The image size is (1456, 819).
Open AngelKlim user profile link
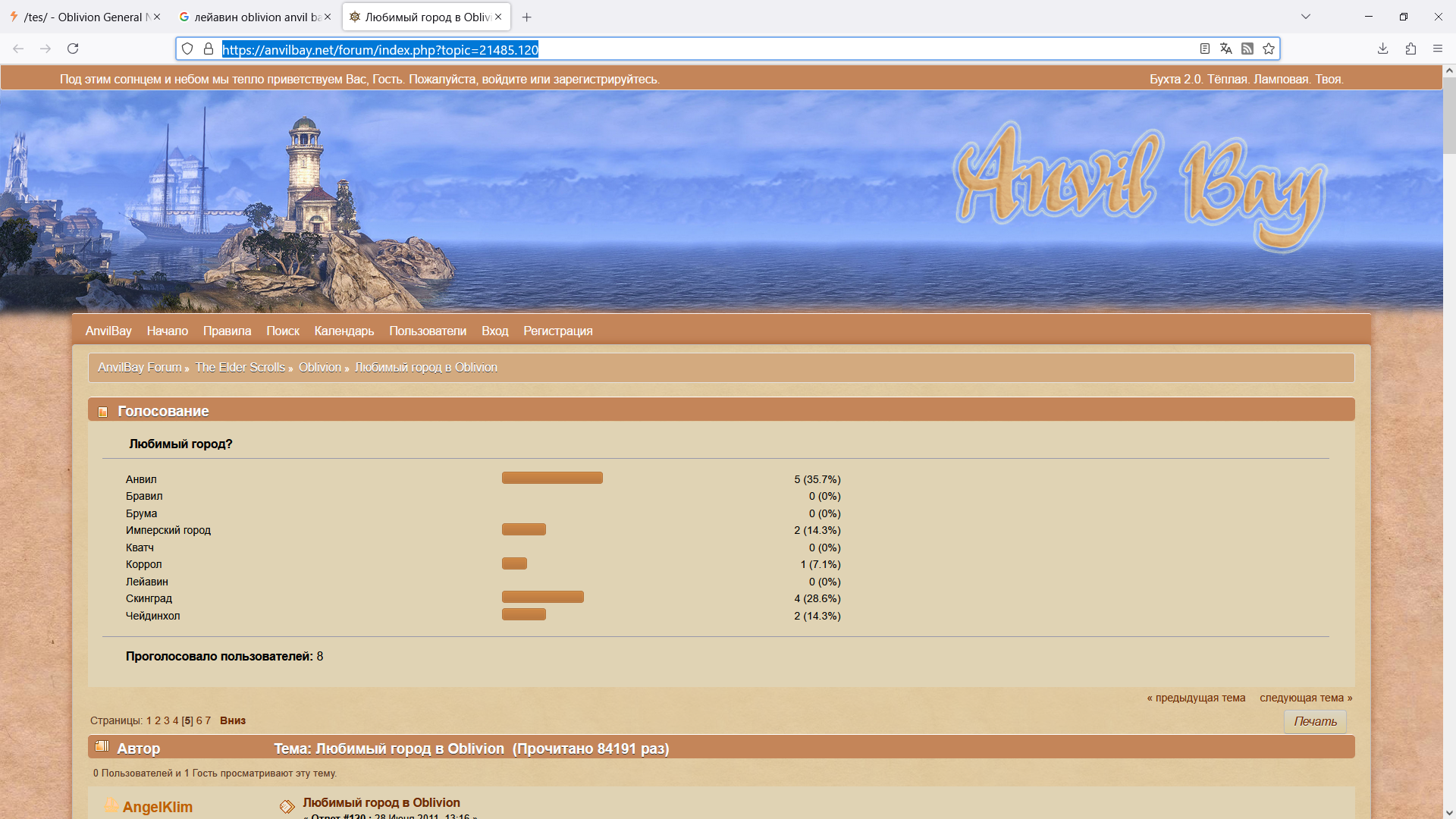(157, 807)
